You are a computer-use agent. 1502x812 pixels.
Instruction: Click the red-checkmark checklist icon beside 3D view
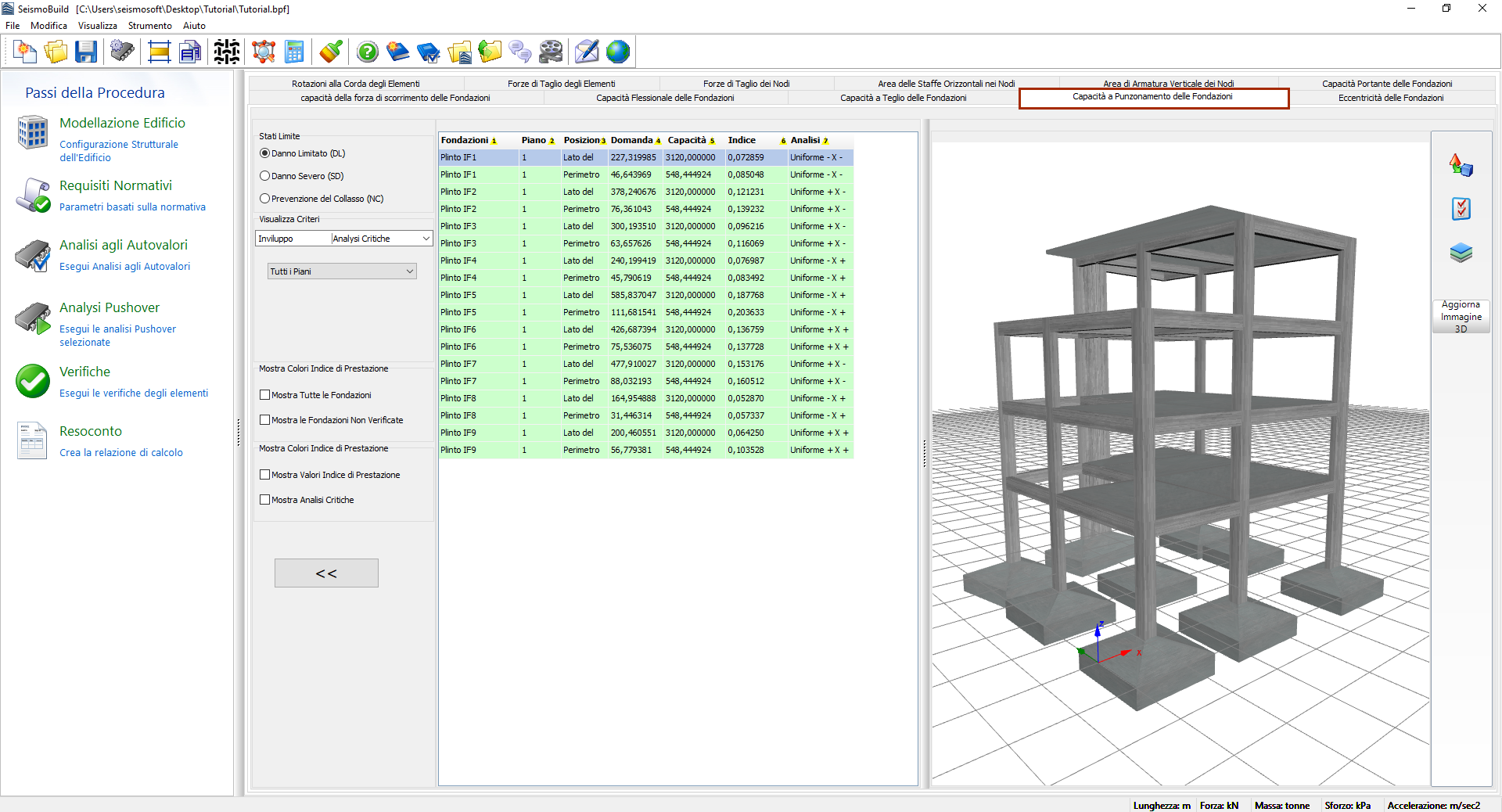(1461, 209)
